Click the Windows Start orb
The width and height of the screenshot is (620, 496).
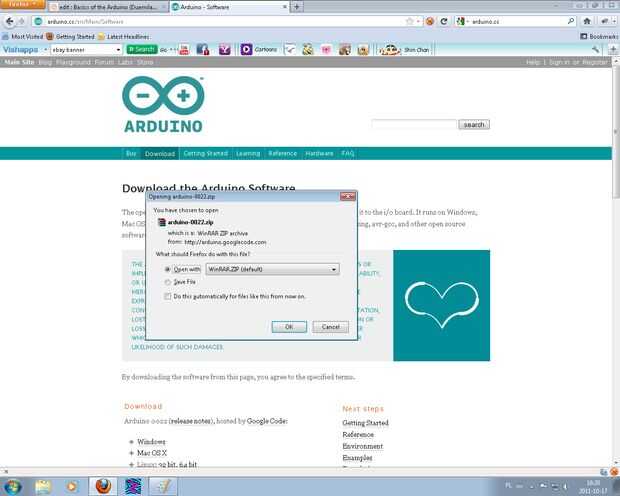12,487
